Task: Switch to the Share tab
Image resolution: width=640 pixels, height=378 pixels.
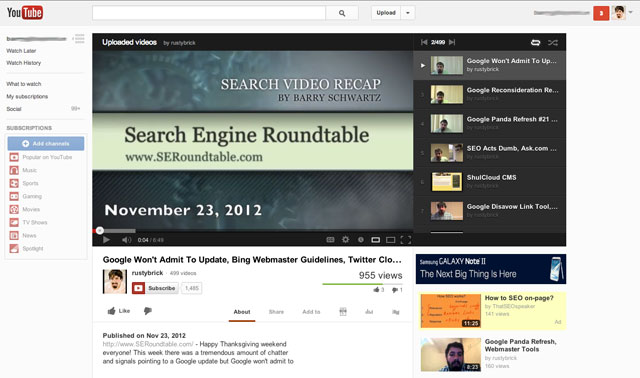Action: tap(276, 312)
